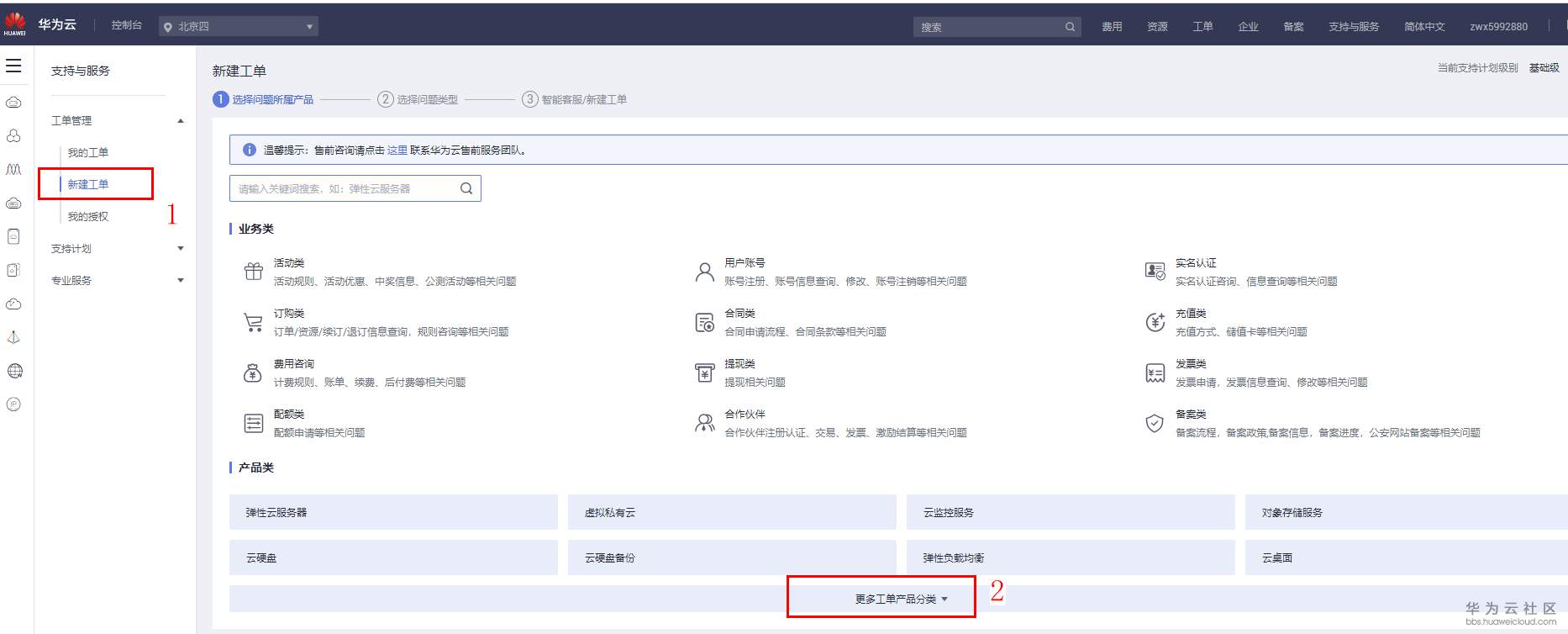
Task: Click the shield icon for 备案类
Action: 1155,423
